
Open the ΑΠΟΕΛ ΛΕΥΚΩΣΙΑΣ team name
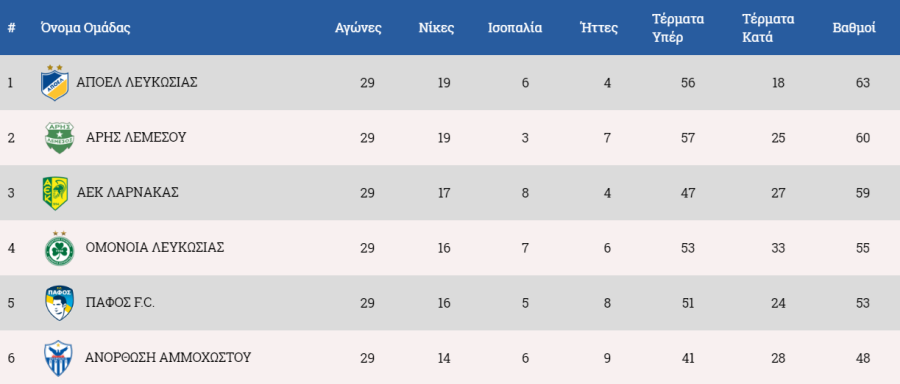point(137,82)
